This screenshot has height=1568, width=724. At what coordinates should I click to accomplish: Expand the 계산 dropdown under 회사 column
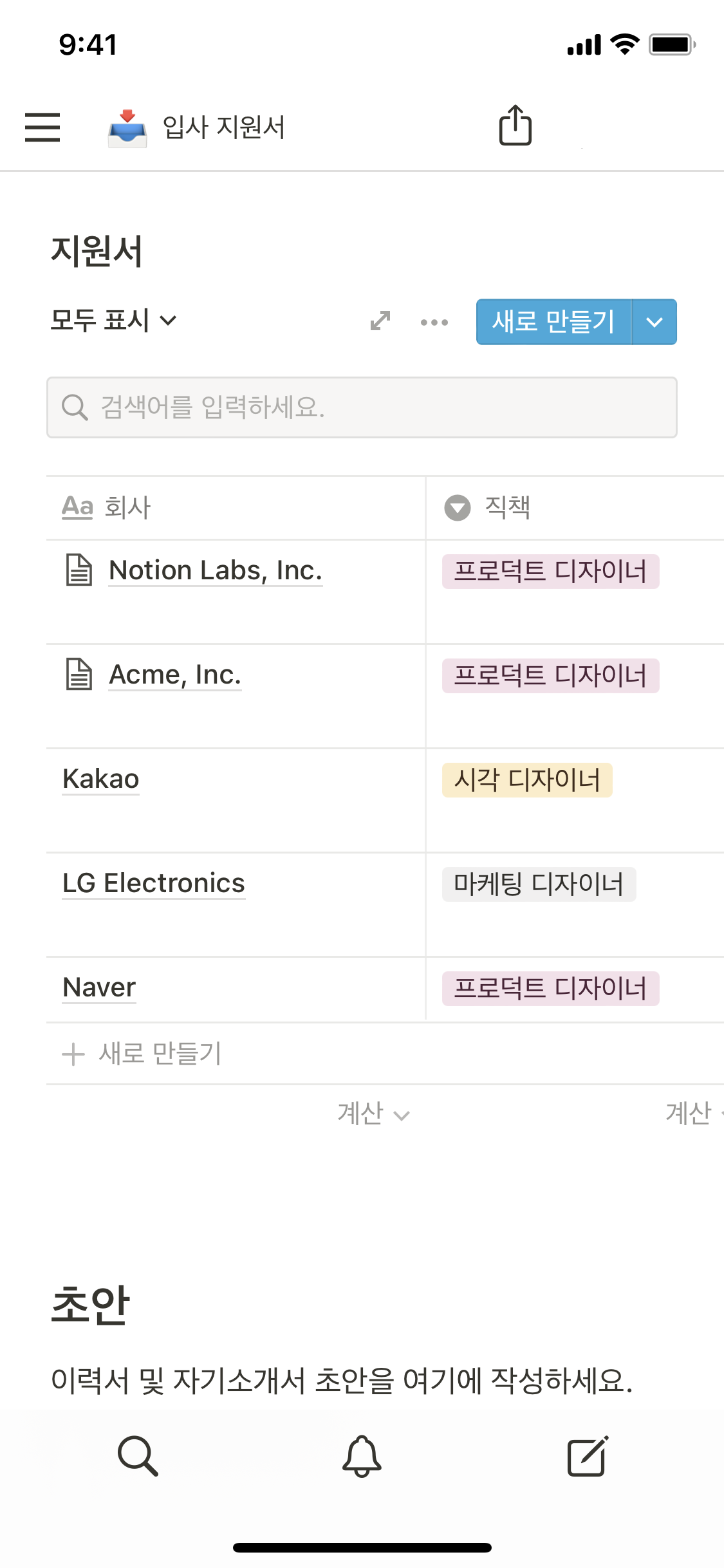click(373, 1114)
